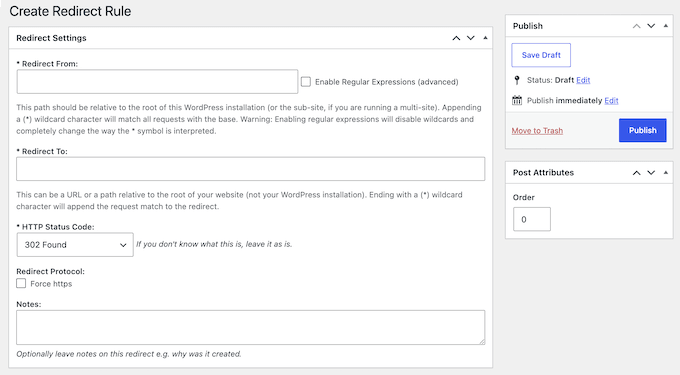Enable Regular Expressions checkbox
680x375 pixels.
point(306,82)
